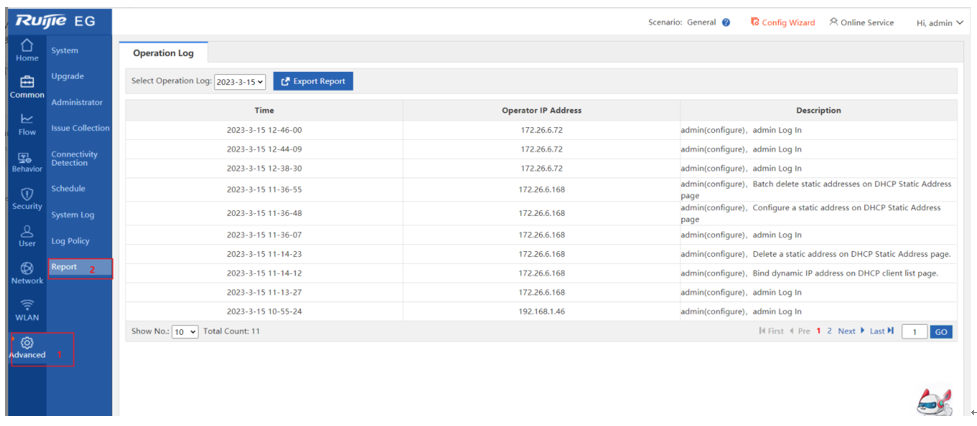Screen dimensions: 977x426
Task: Open the Config Wizard link
Action: click(x=782, y=22)
